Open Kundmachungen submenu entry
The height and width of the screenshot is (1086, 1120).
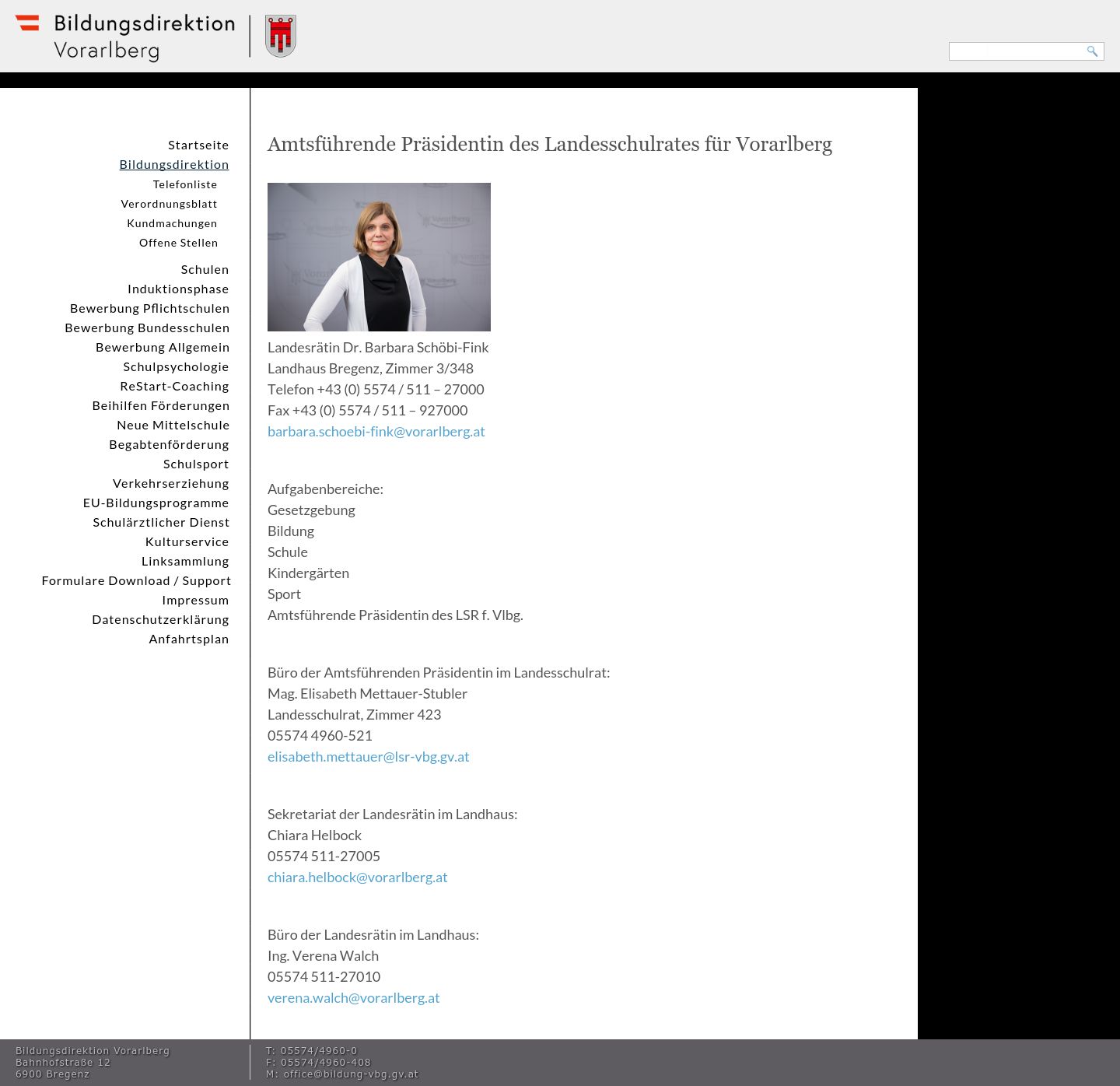point(172,223)
